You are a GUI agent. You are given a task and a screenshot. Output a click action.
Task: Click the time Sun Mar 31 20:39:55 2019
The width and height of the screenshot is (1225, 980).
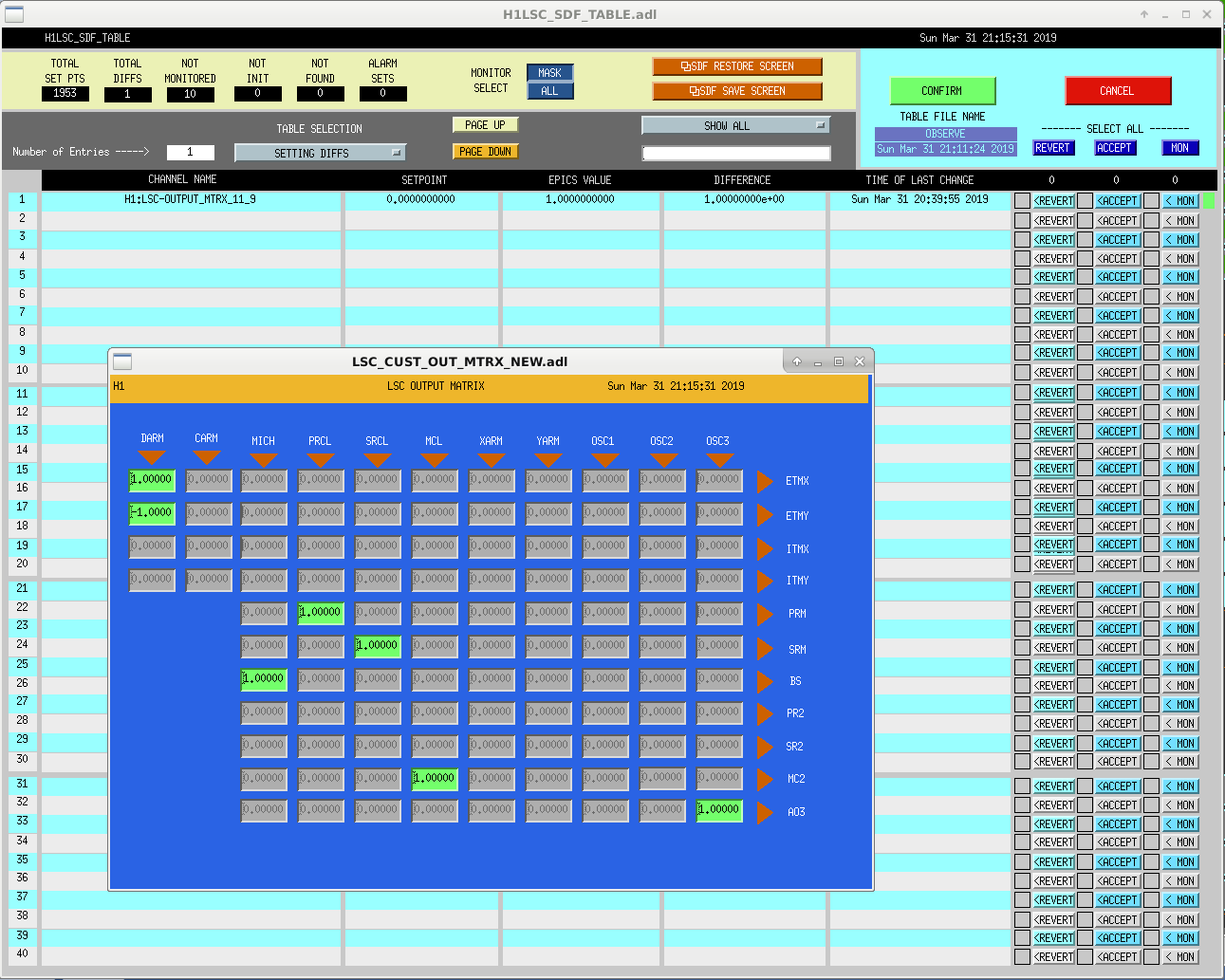coord(919,200)
